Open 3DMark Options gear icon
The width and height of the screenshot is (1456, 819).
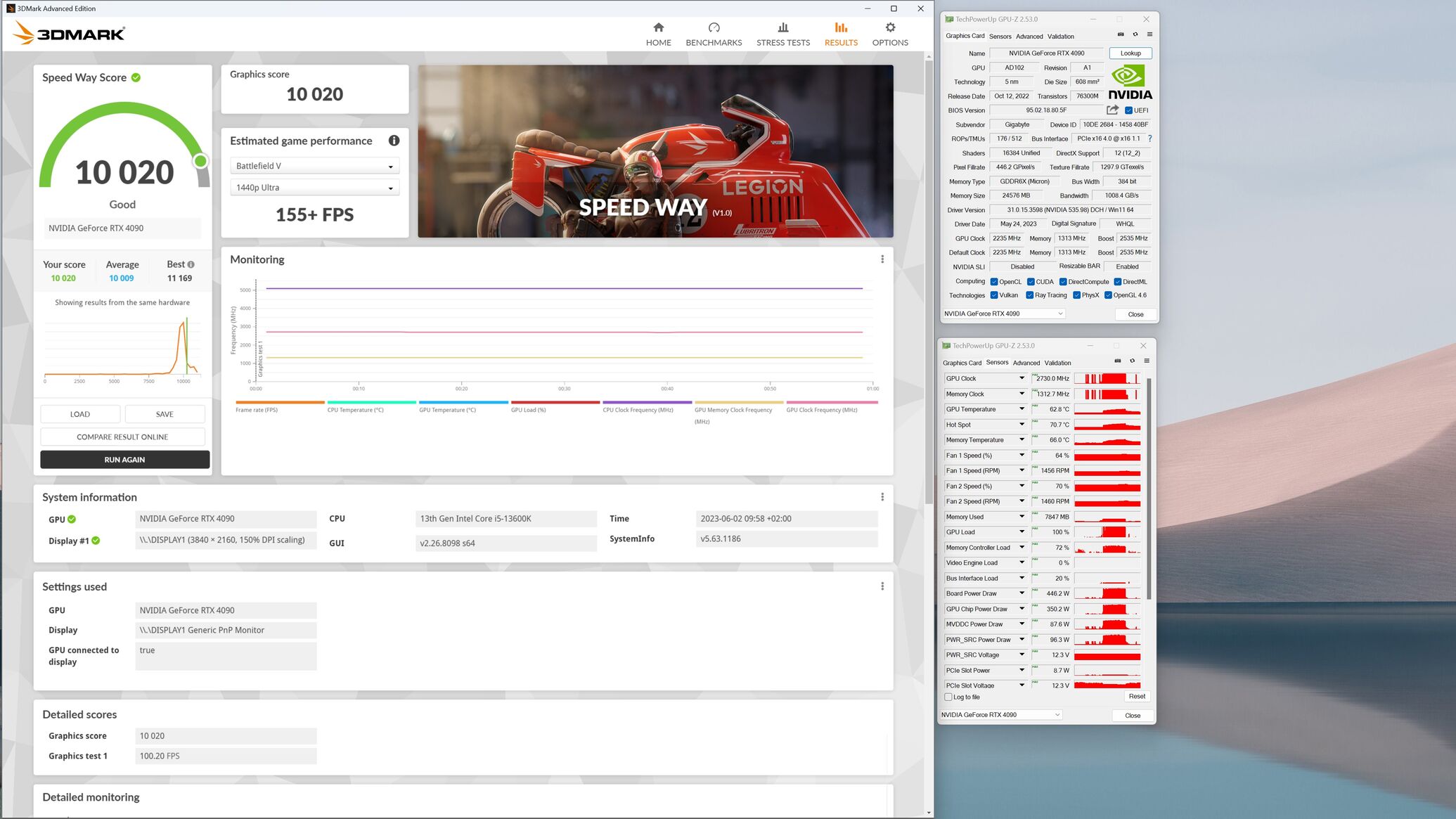pyautogui.click(x=890, y=28)
